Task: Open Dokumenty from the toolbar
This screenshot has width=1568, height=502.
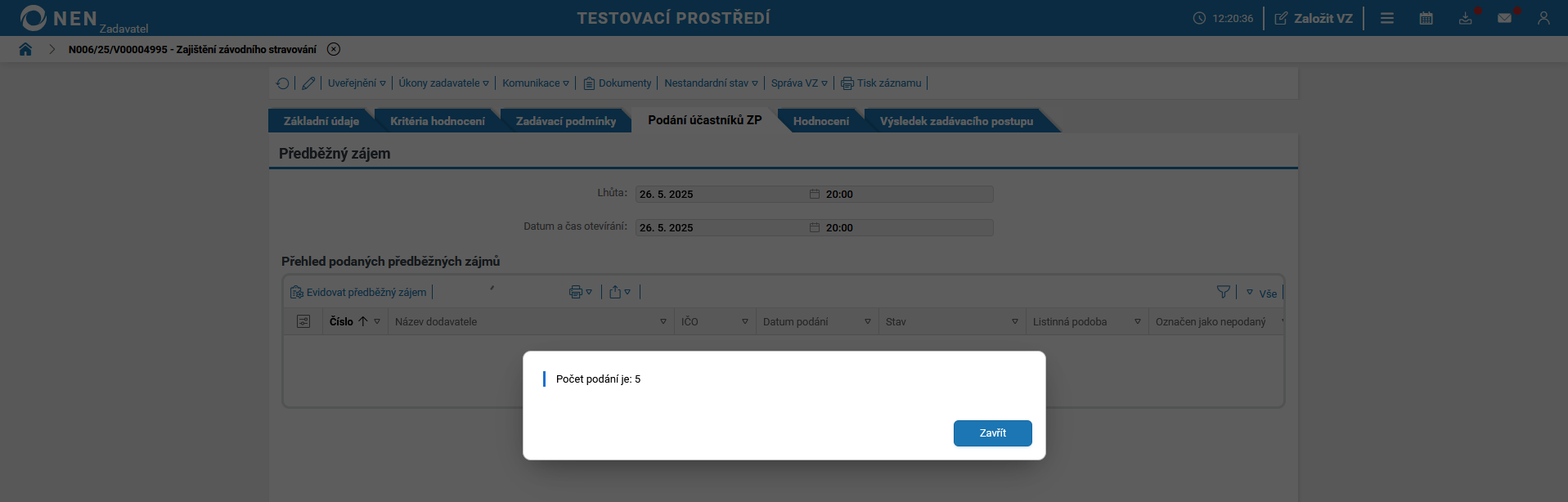Action: [x=618, y=83]
